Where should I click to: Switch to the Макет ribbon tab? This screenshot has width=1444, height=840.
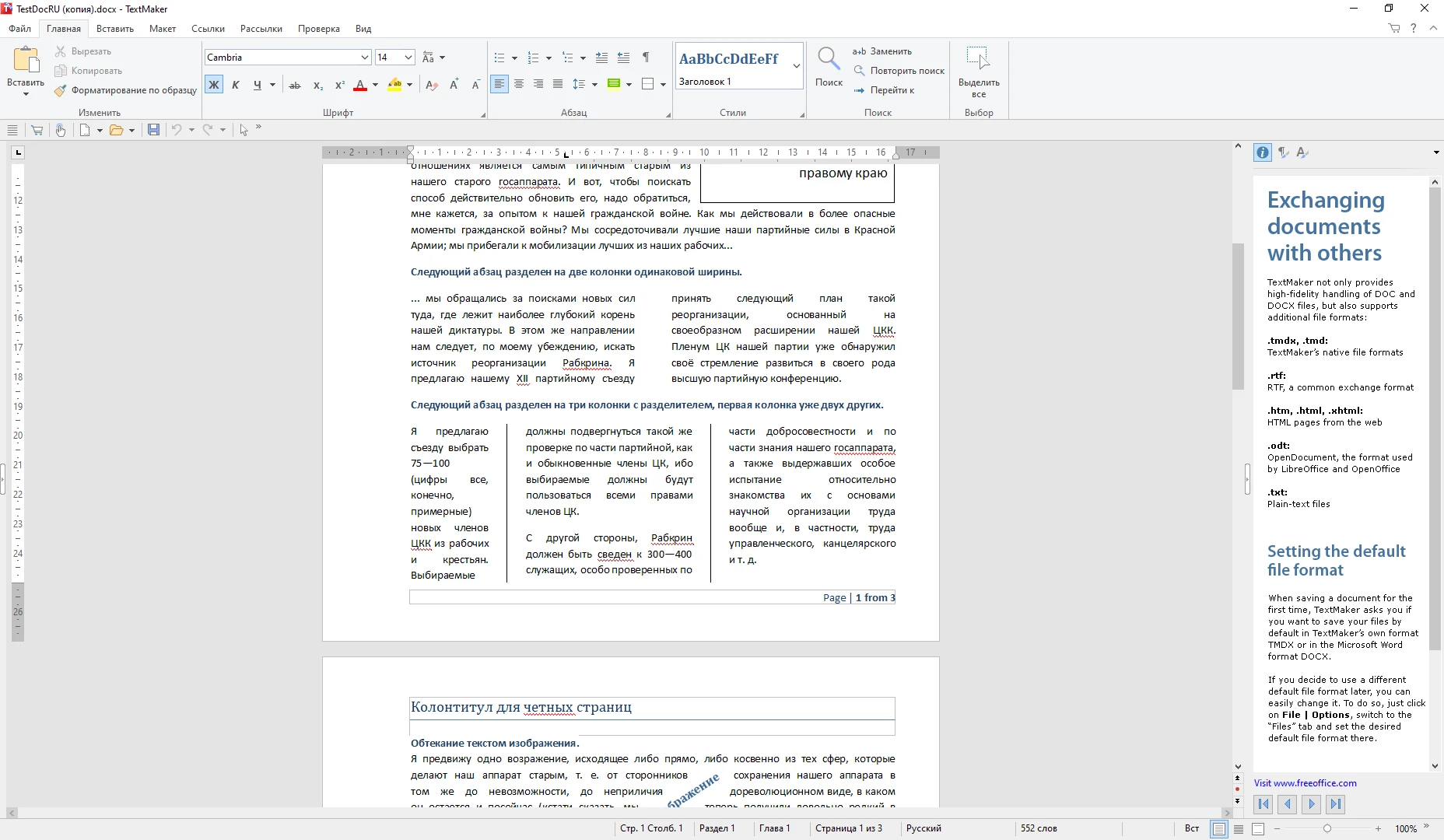(163, 29)
